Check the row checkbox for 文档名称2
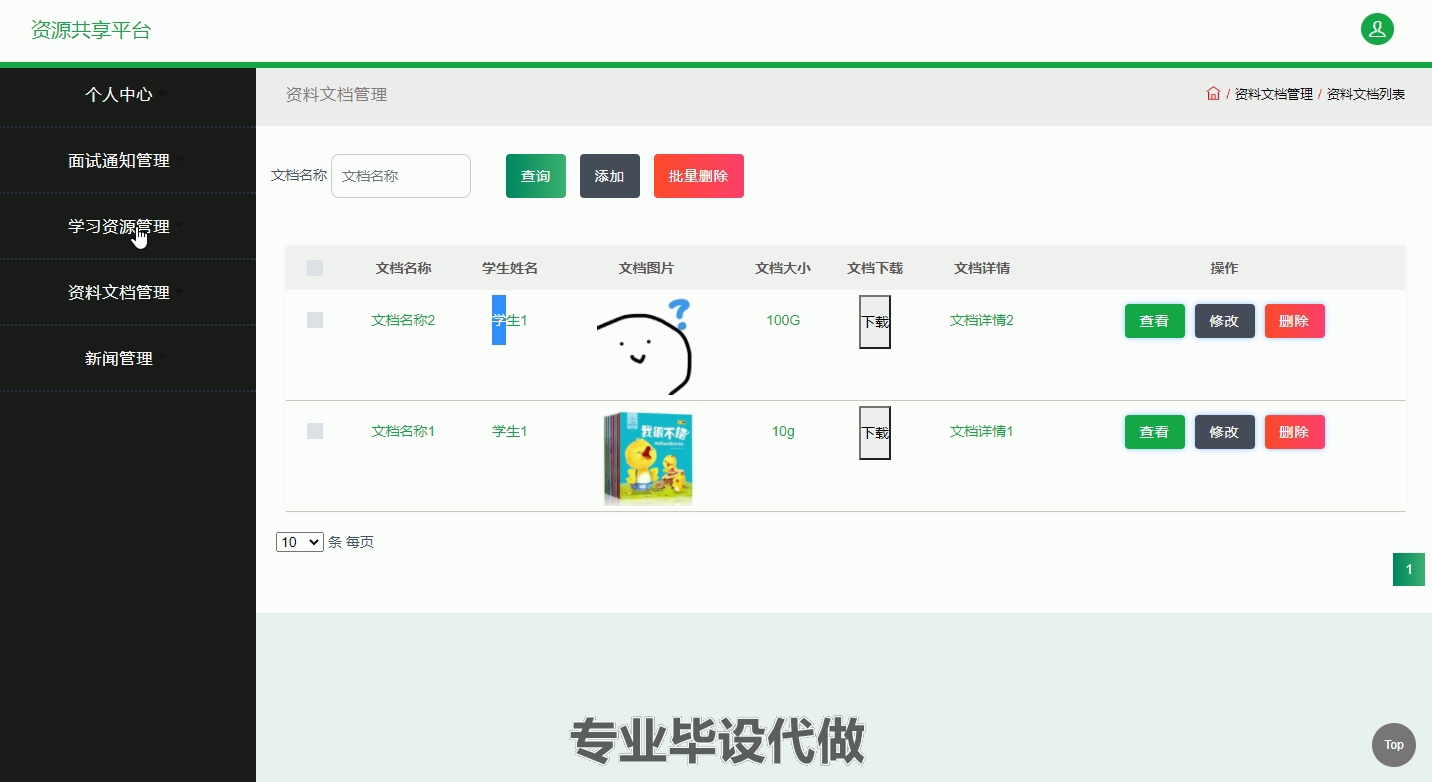The width and height of the screenshot is (1432, 782). pos(315,320)
